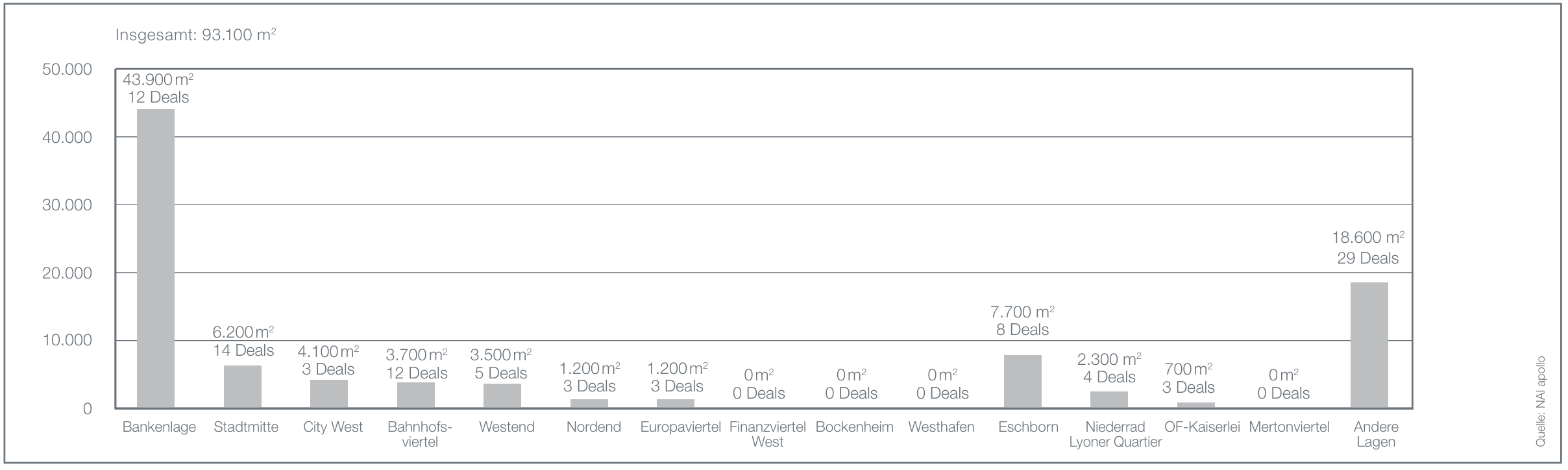Click the 7.700 m² 8 Deals label
The width and height of the screenshot is (1568, 470).
pos(1022,321)
